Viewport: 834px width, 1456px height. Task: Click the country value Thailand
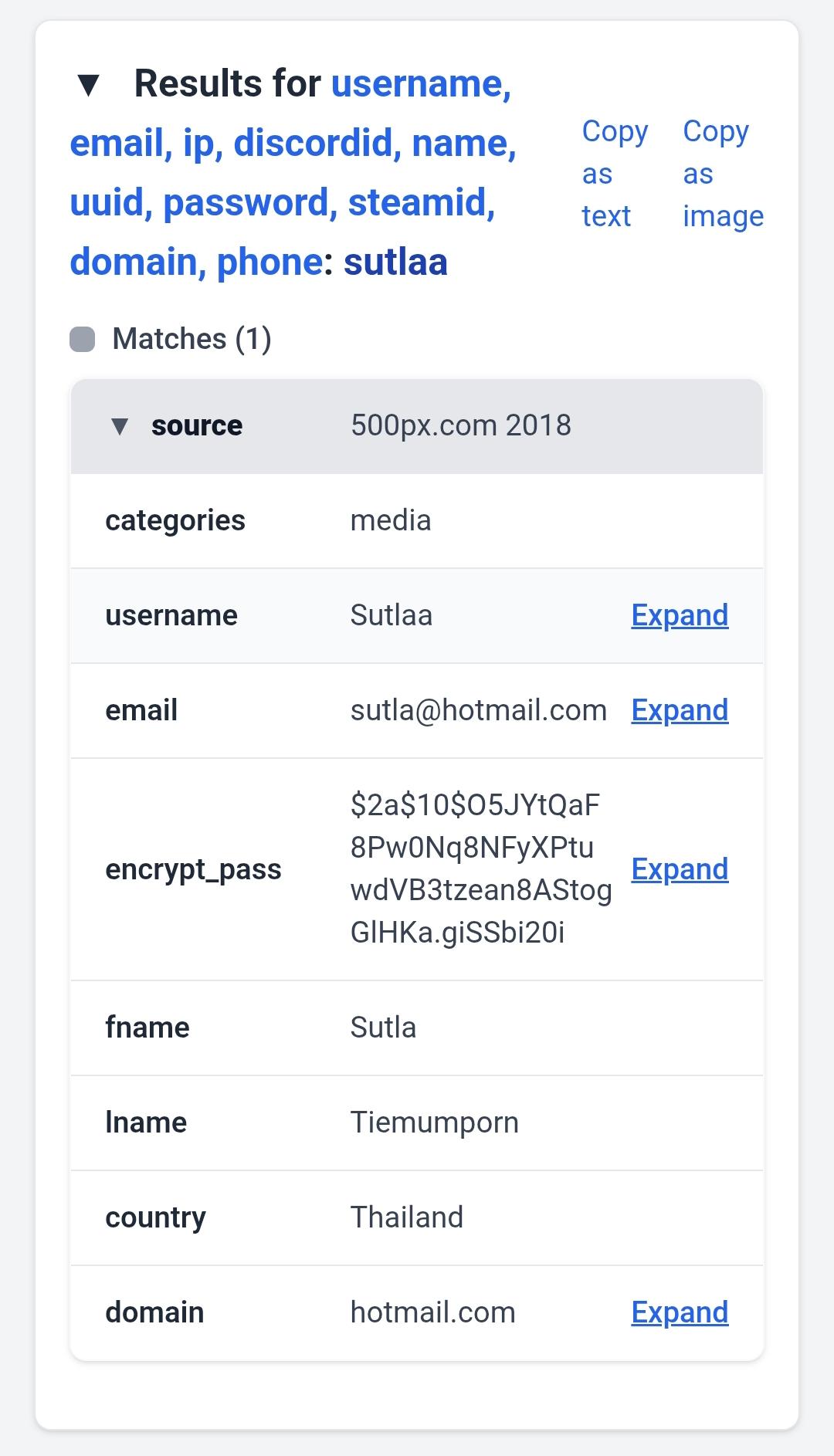pyautogui.click(x=406, y=1217)
